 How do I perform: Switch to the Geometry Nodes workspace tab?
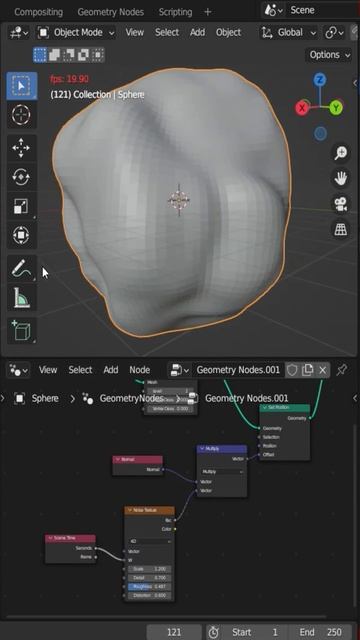point(111,12)
